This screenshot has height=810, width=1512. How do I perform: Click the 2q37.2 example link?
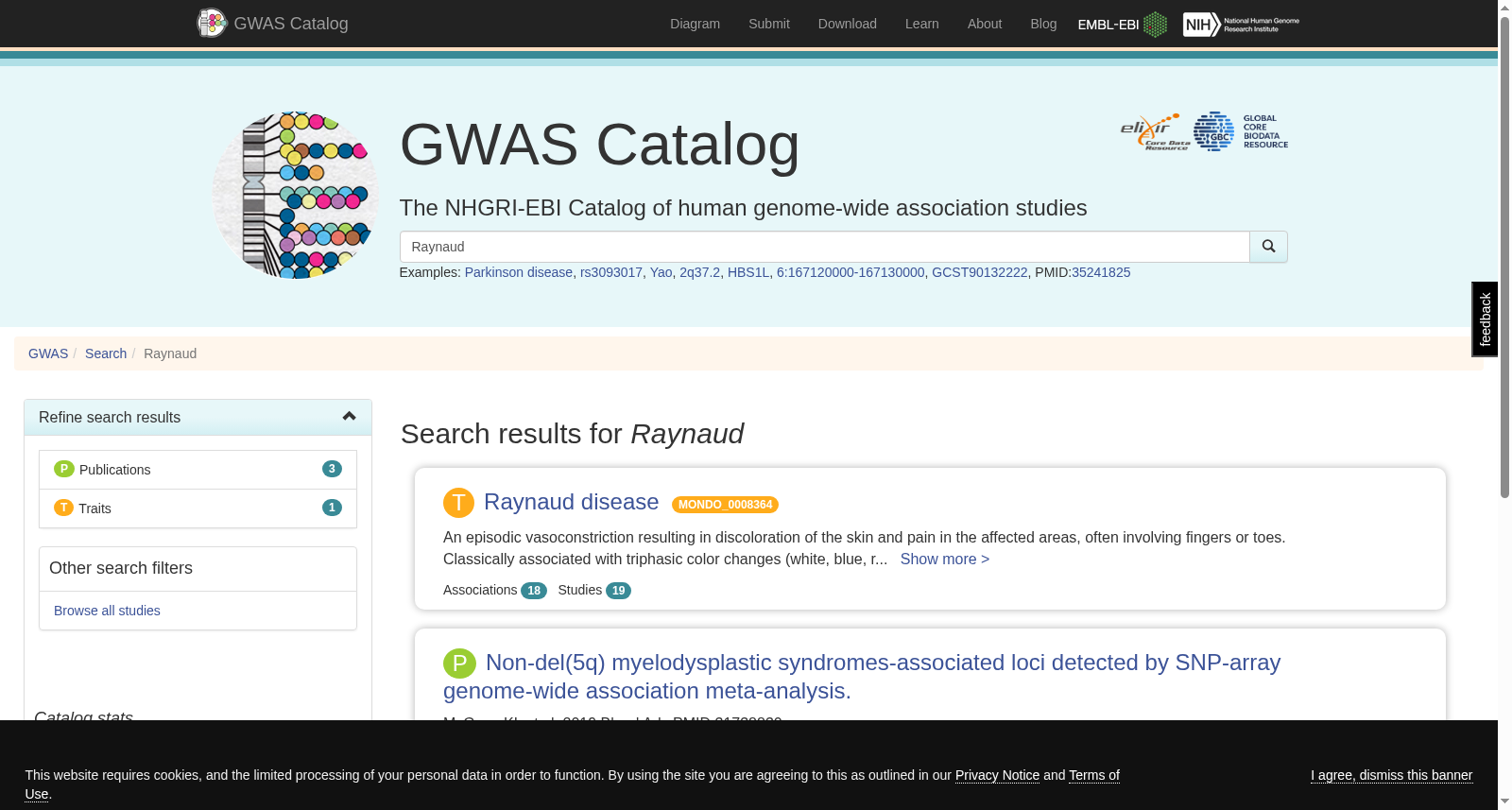point(699,272)
